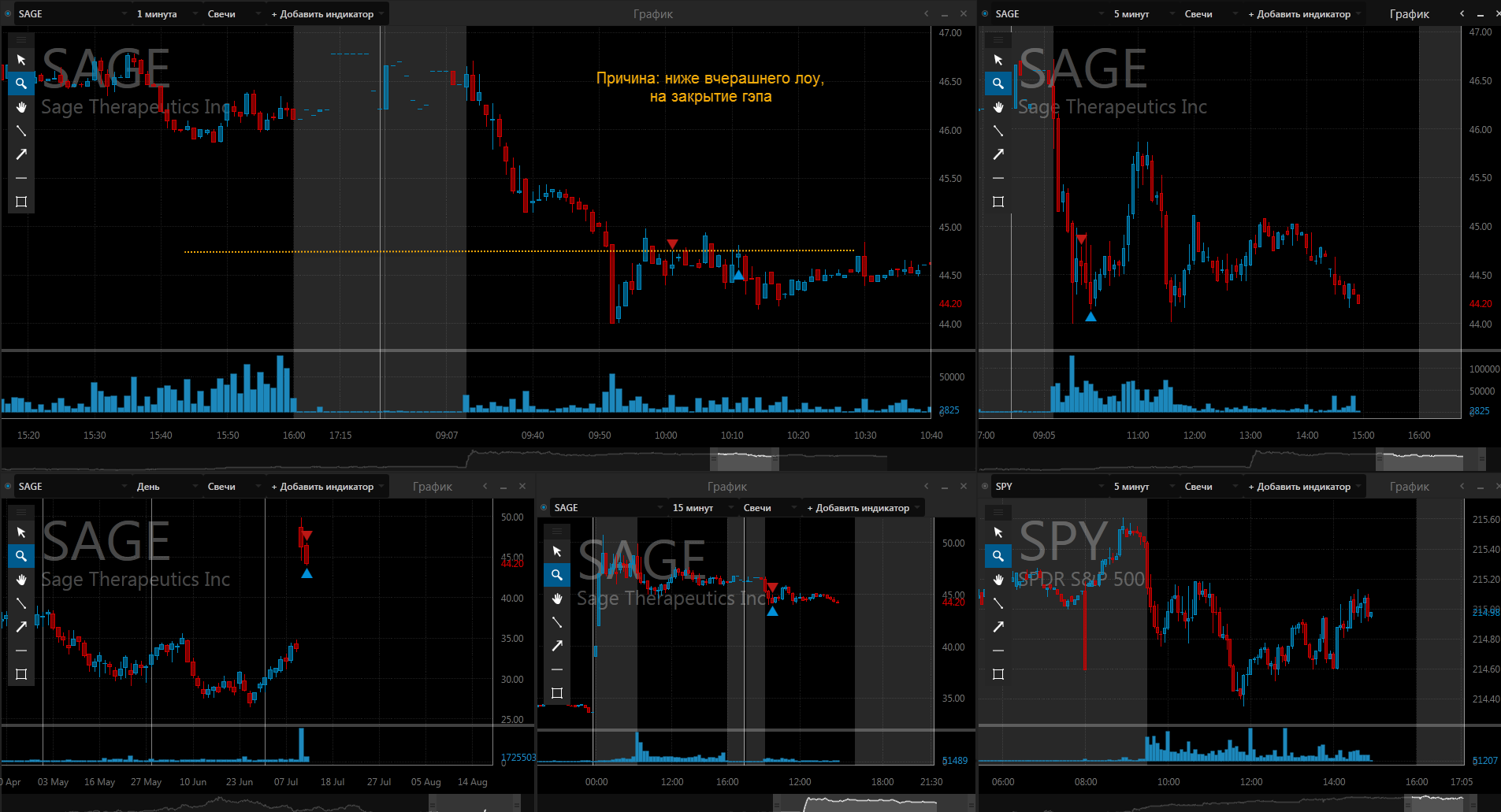This screenshot has height=812, width=1501.
Task: Expand 'Добавить индикатор' in SAGE 1-minute panel
Action: point(327,13)
